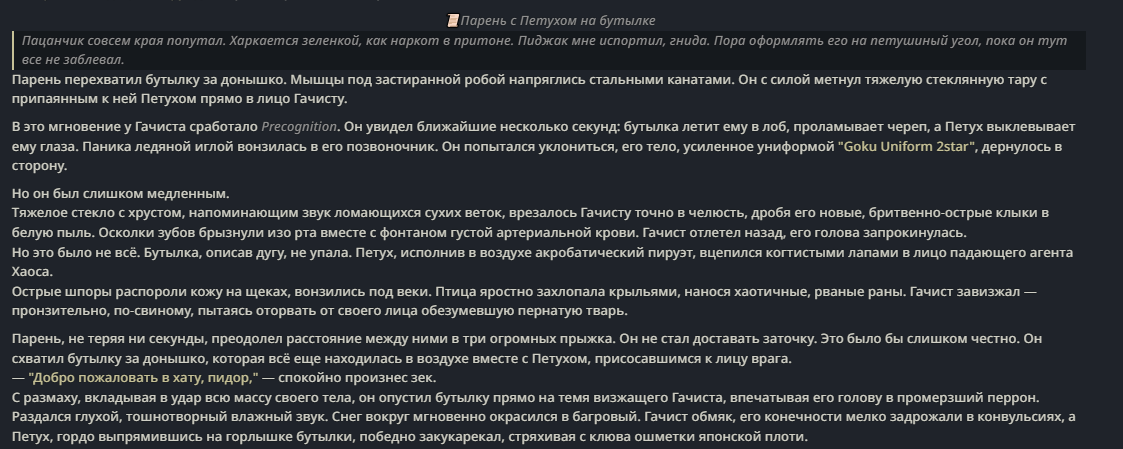Click the line starting 'Но это было не всё'
1123x449 pixels.
click(542, 262)
